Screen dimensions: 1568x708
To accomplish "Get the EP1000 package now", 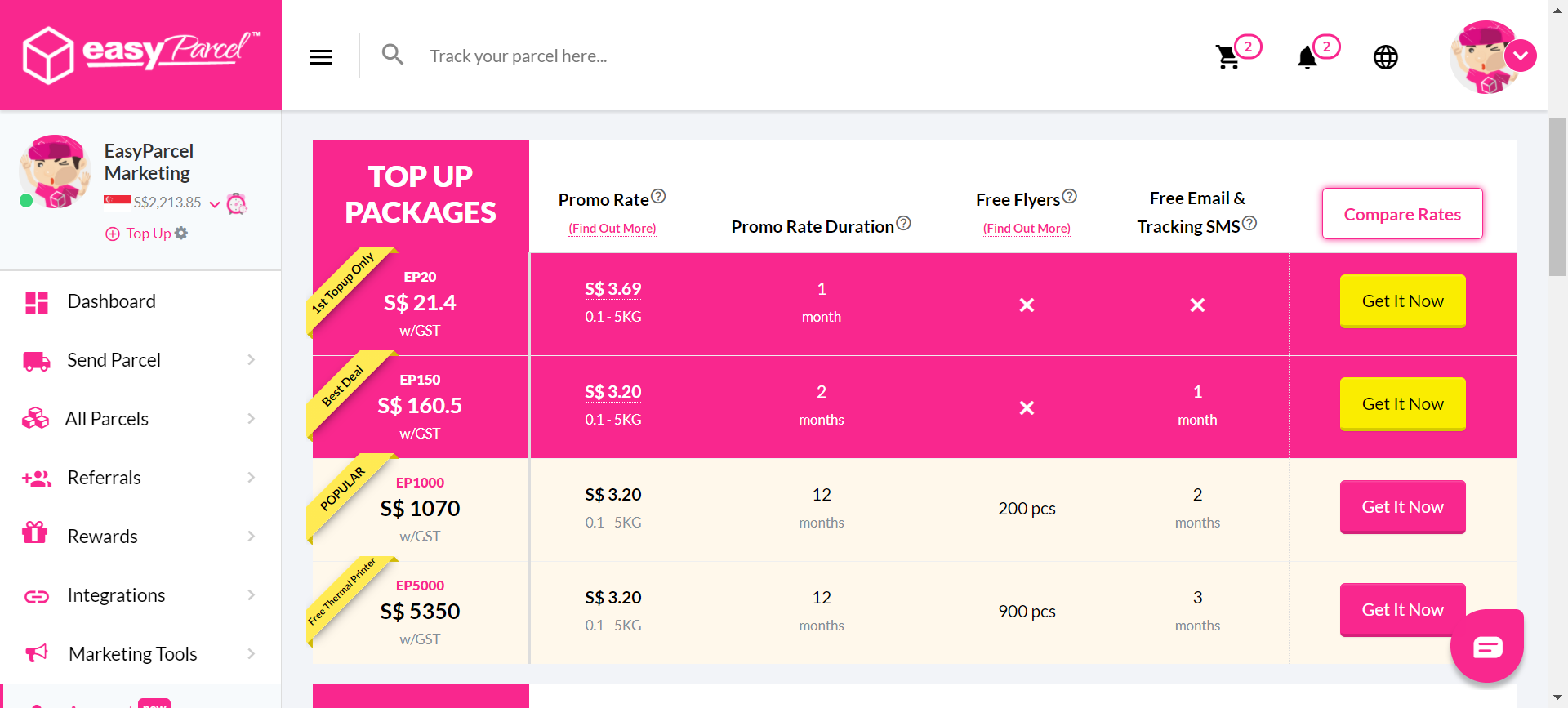I will coord(1402,507).
